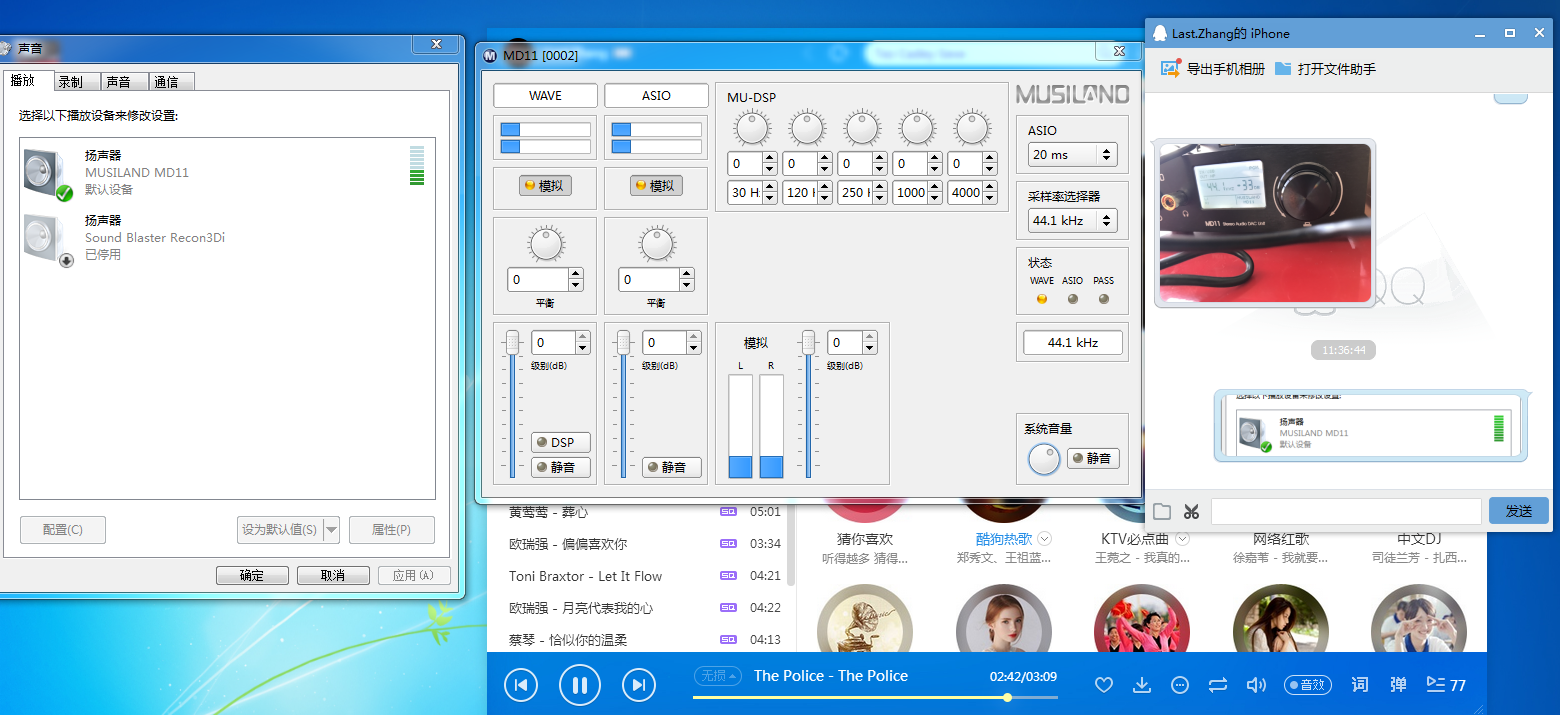Download the current song

click(1142, 685)
